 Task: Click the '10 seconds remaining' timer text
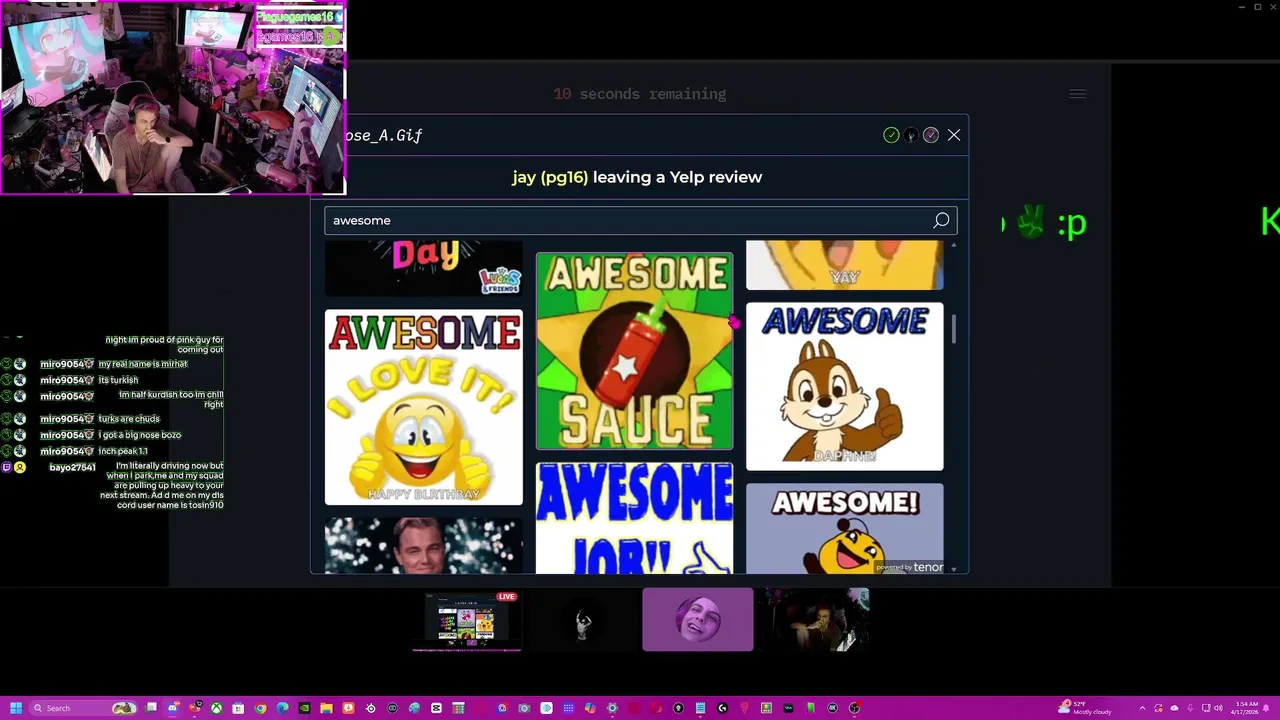coord(640,94)
